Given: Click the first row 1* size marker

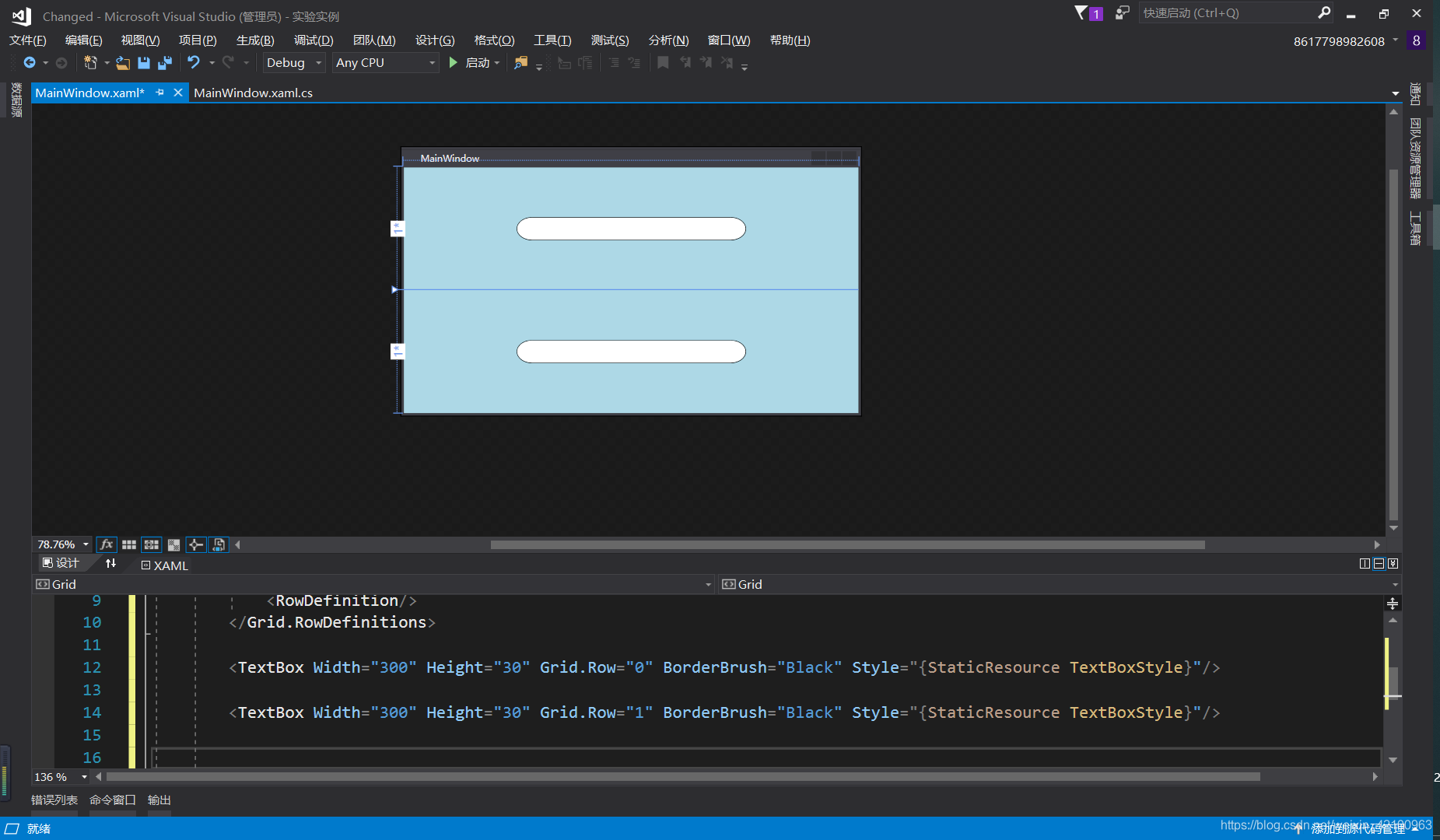Looking at the screenshot, I should pos(398,229).
